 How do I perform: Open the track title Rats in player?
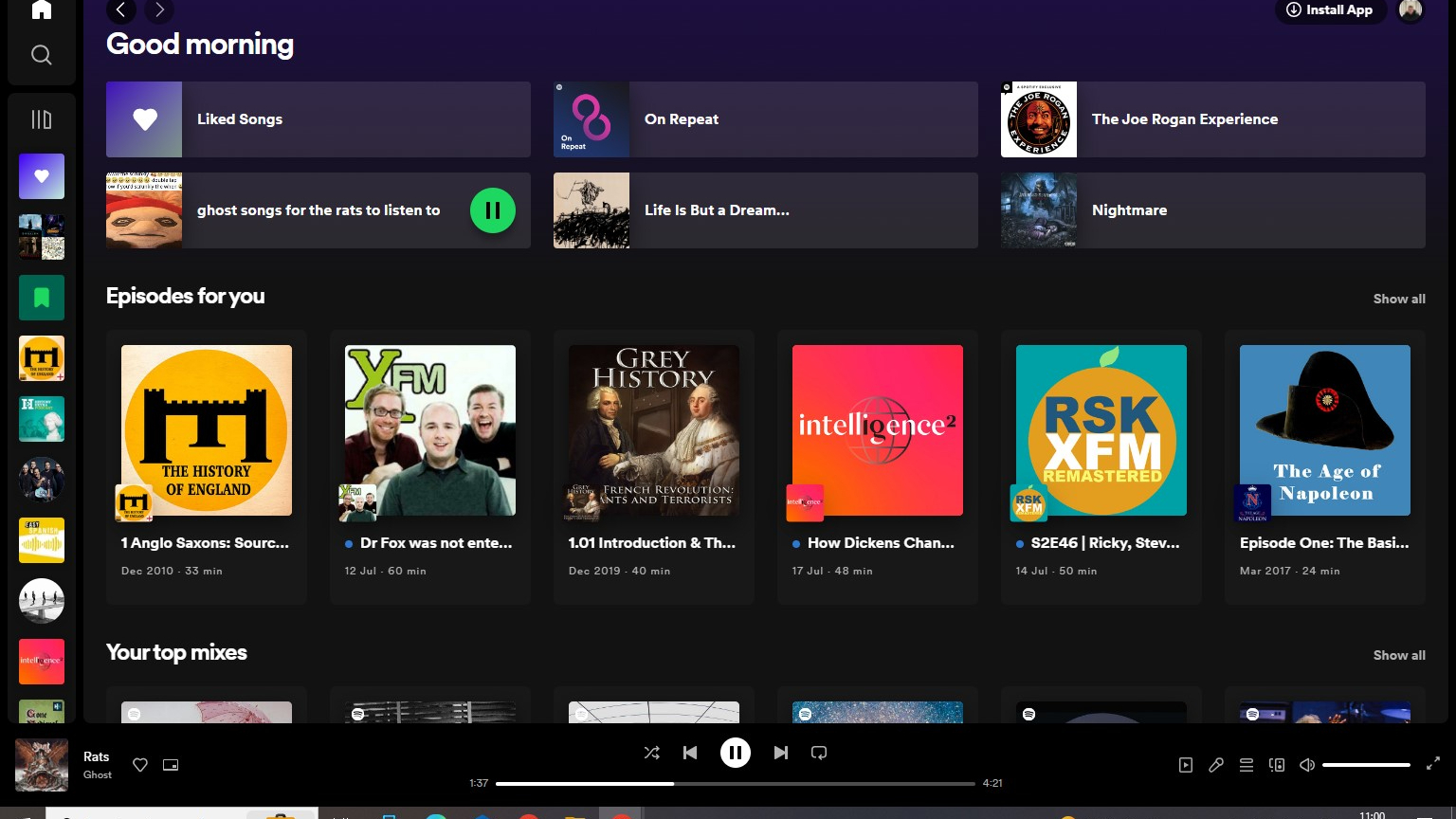(x=97, y=756)
